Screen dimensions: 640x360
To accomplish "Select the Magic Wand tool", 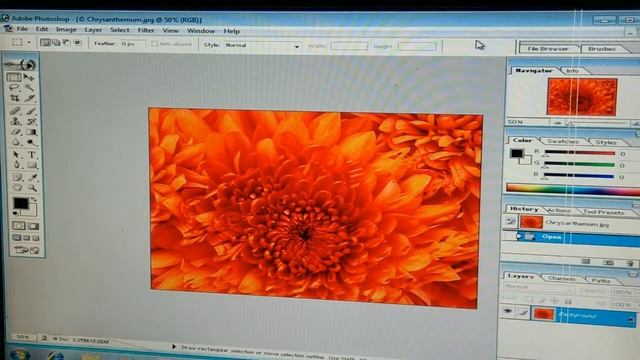I will pos(30,88).
